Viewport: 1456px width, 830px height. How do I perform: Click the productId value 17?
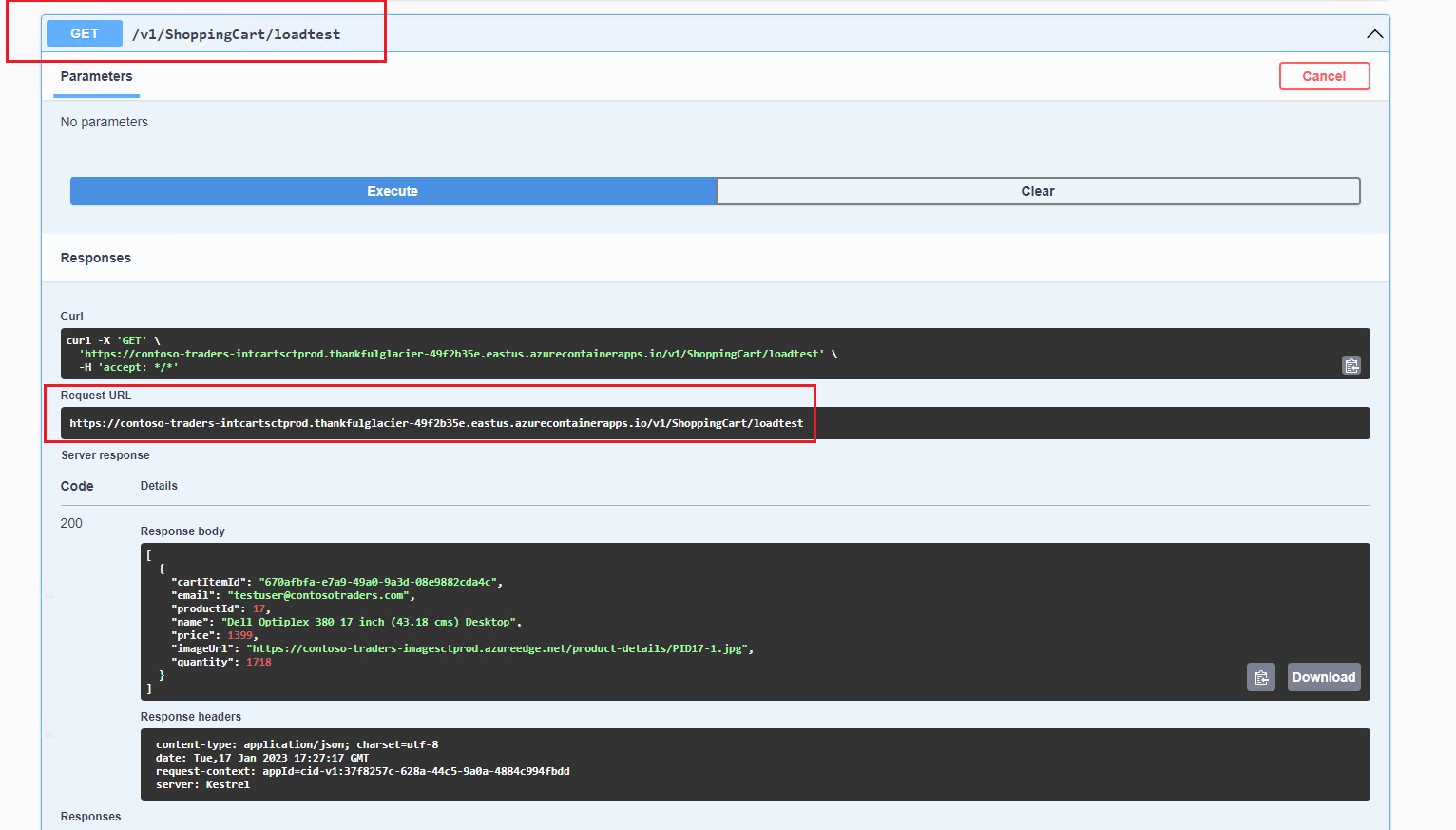[259, 608]
